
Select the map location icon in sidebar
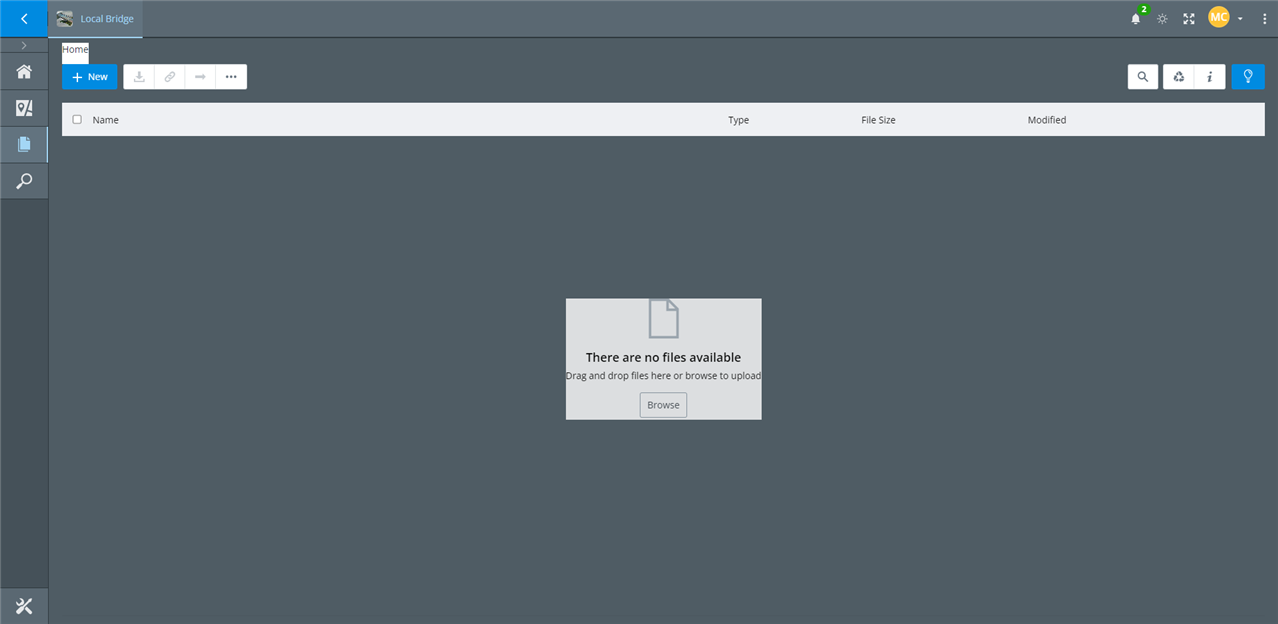pos(23,107)
